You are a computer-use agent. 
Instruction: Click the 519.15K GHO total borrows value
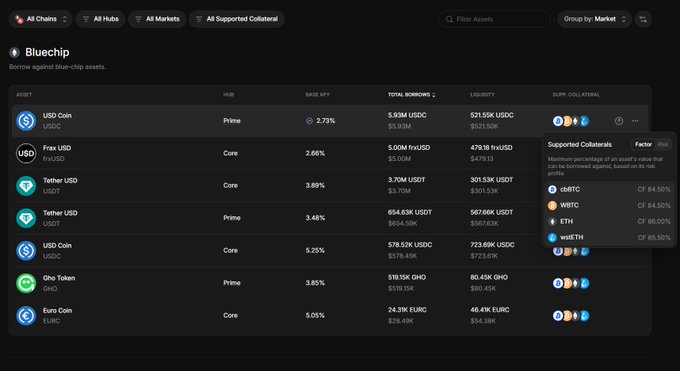point(406,278)
